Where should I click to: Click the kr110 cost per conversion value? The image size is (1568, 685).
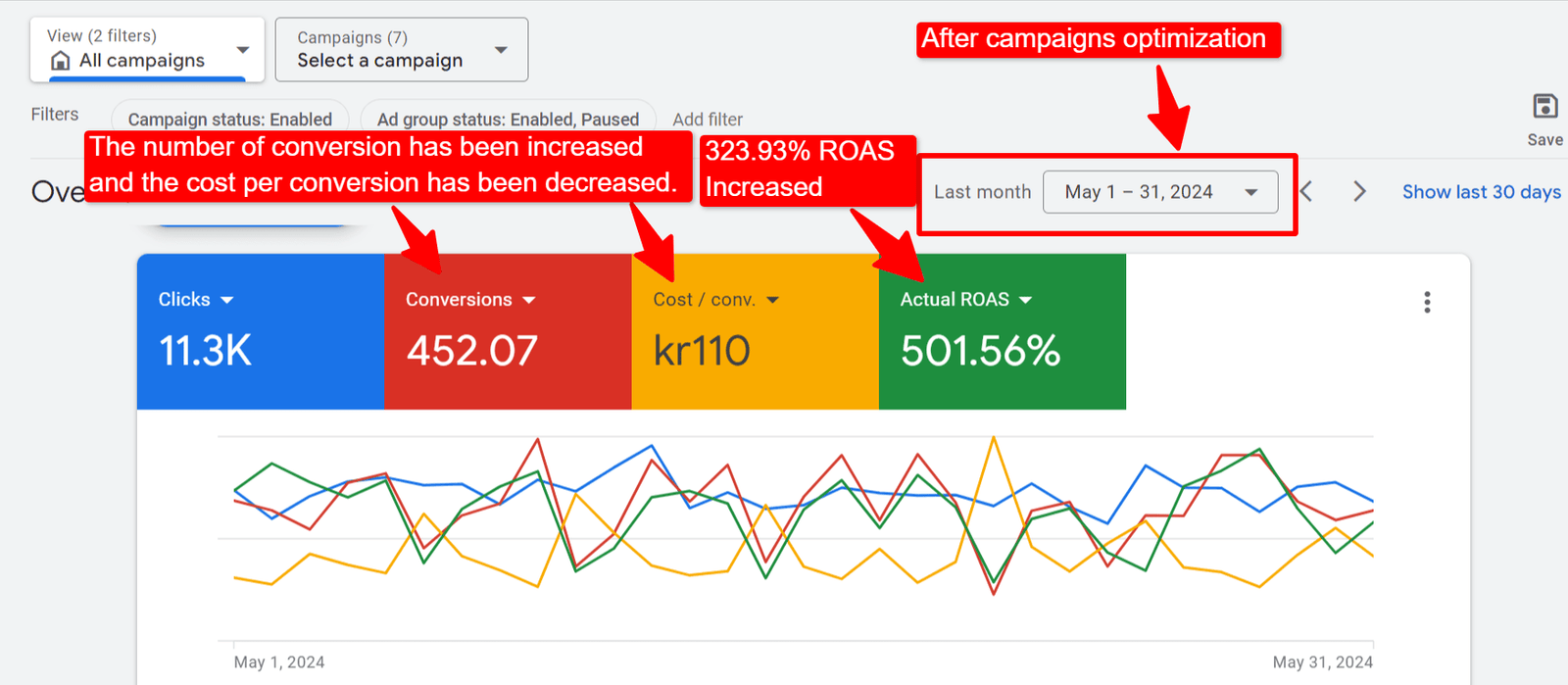coord(702,351)
